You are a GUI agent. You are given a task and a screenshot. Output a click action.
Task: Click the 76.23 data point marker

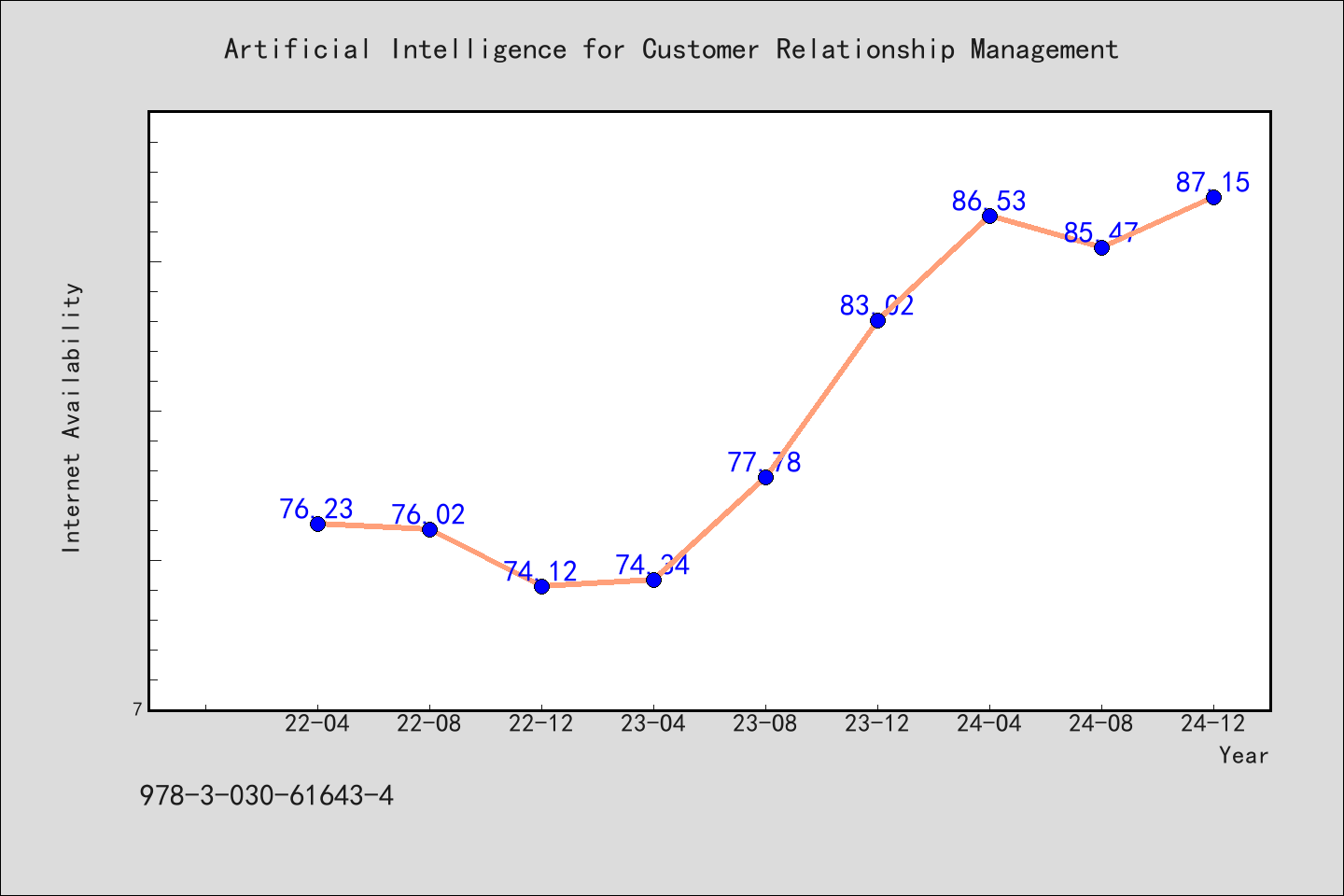click(x=317, y=524)
